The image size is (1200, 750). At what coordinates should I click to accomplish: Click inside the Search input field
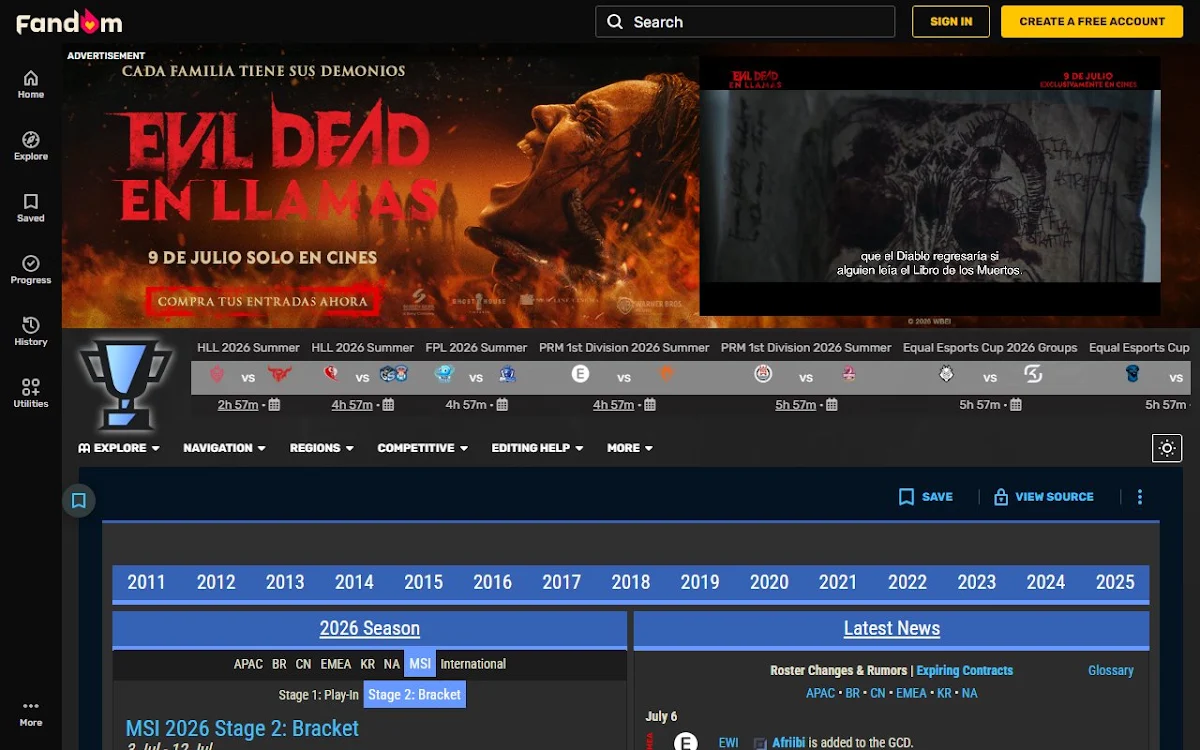click(x=745, y=21)
